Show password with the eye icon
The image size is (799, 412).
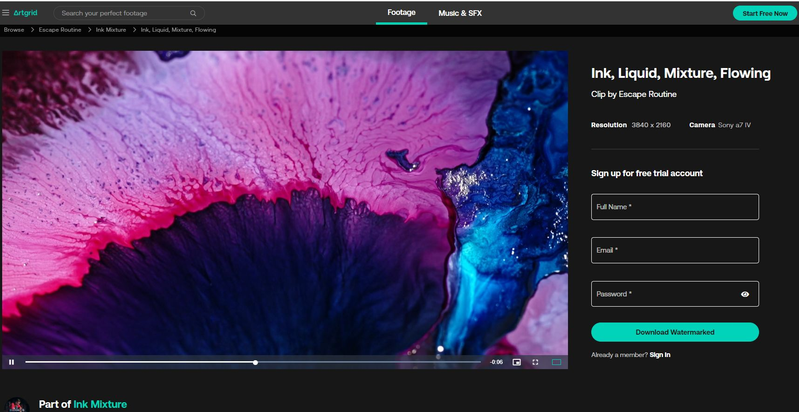pos(745,294)
